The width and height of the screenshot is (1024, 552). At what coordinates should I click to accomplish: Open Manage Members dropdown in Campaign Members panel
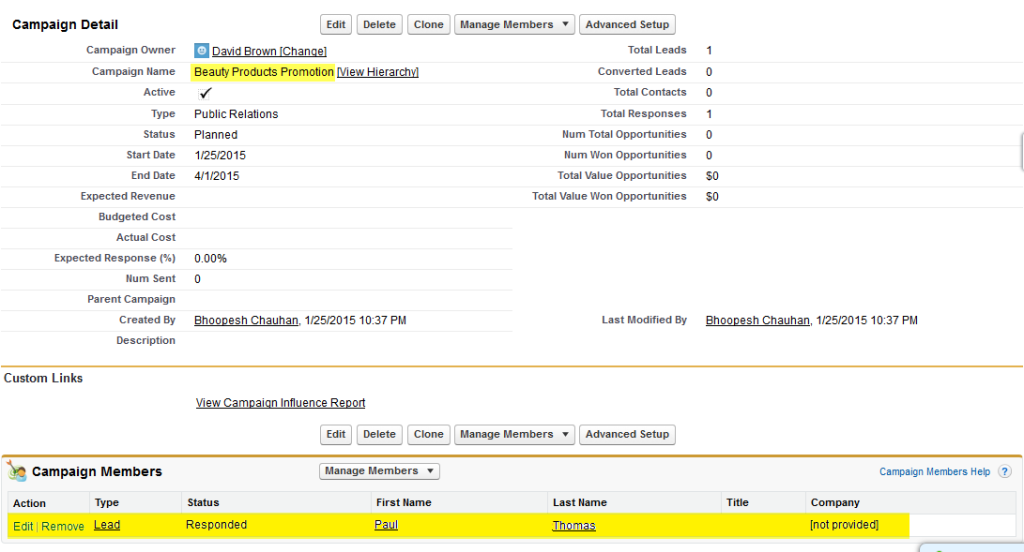(379, 471)
